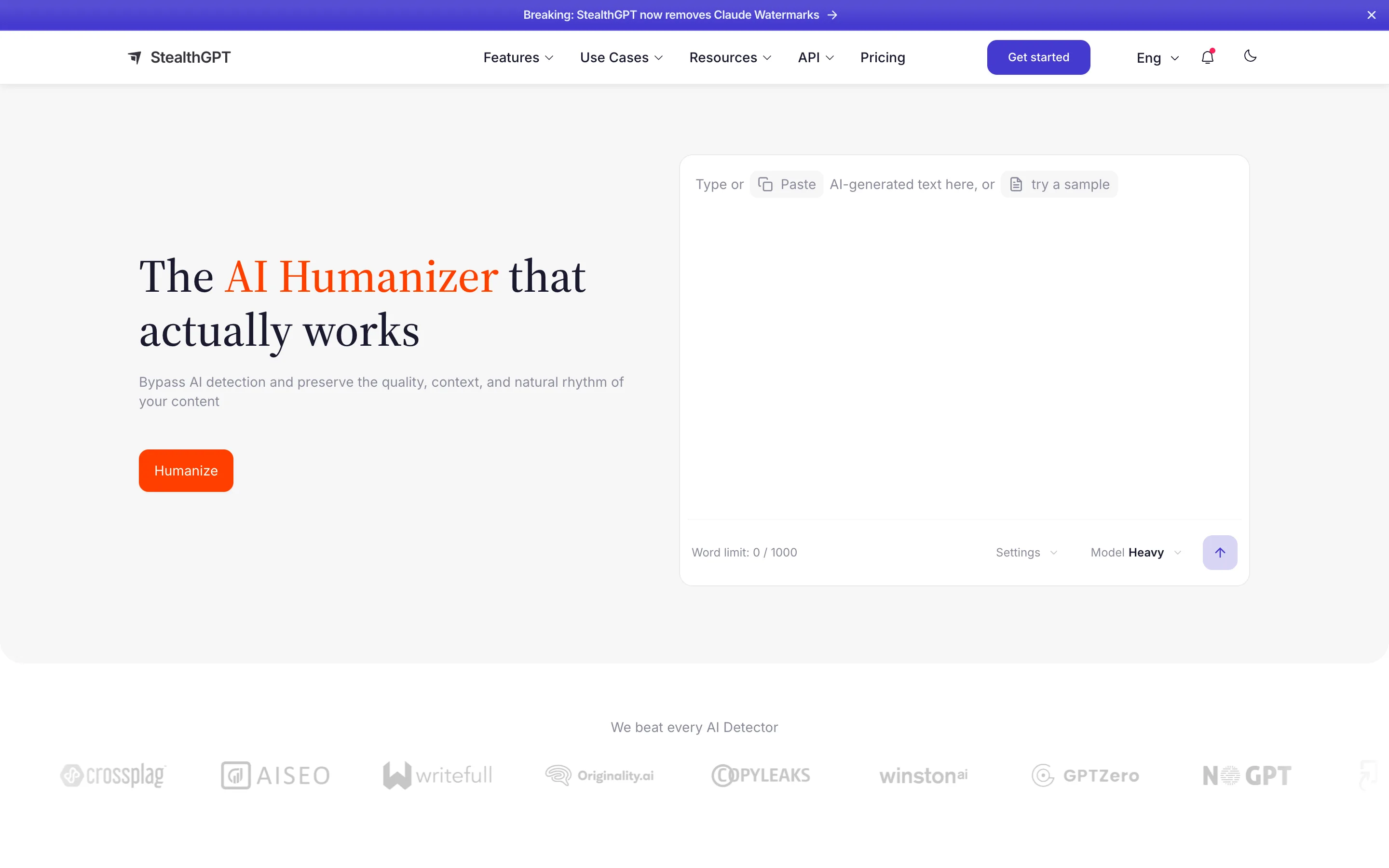Follow the arrow in the Breaking banner
The height and width of the screenshot is (868, 1389).
coord(832,15)
